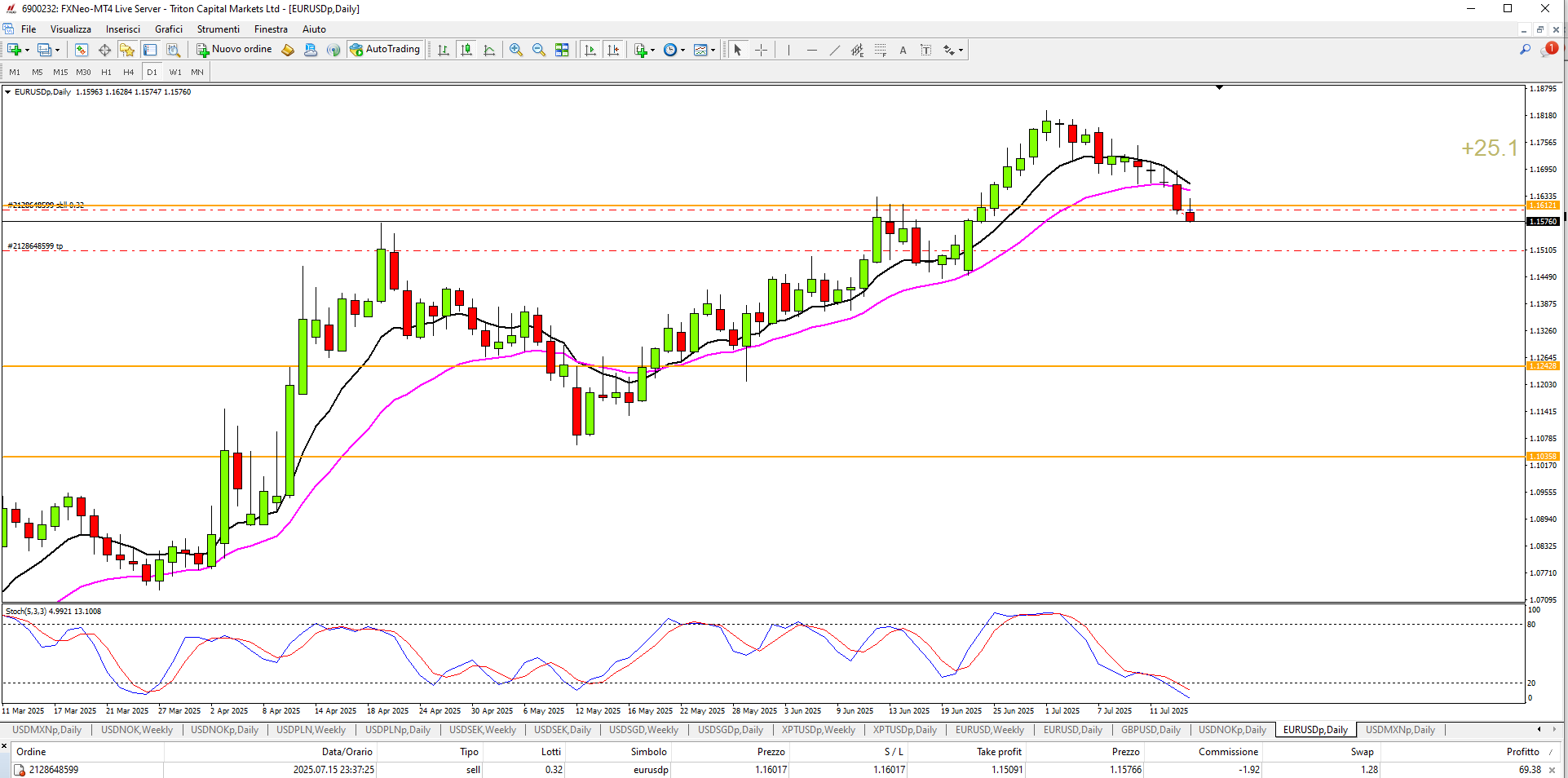The height and width of the screenshot is (778, 1568).
Task: Open the Strategy Tester icon
Action: coord(173,50)
